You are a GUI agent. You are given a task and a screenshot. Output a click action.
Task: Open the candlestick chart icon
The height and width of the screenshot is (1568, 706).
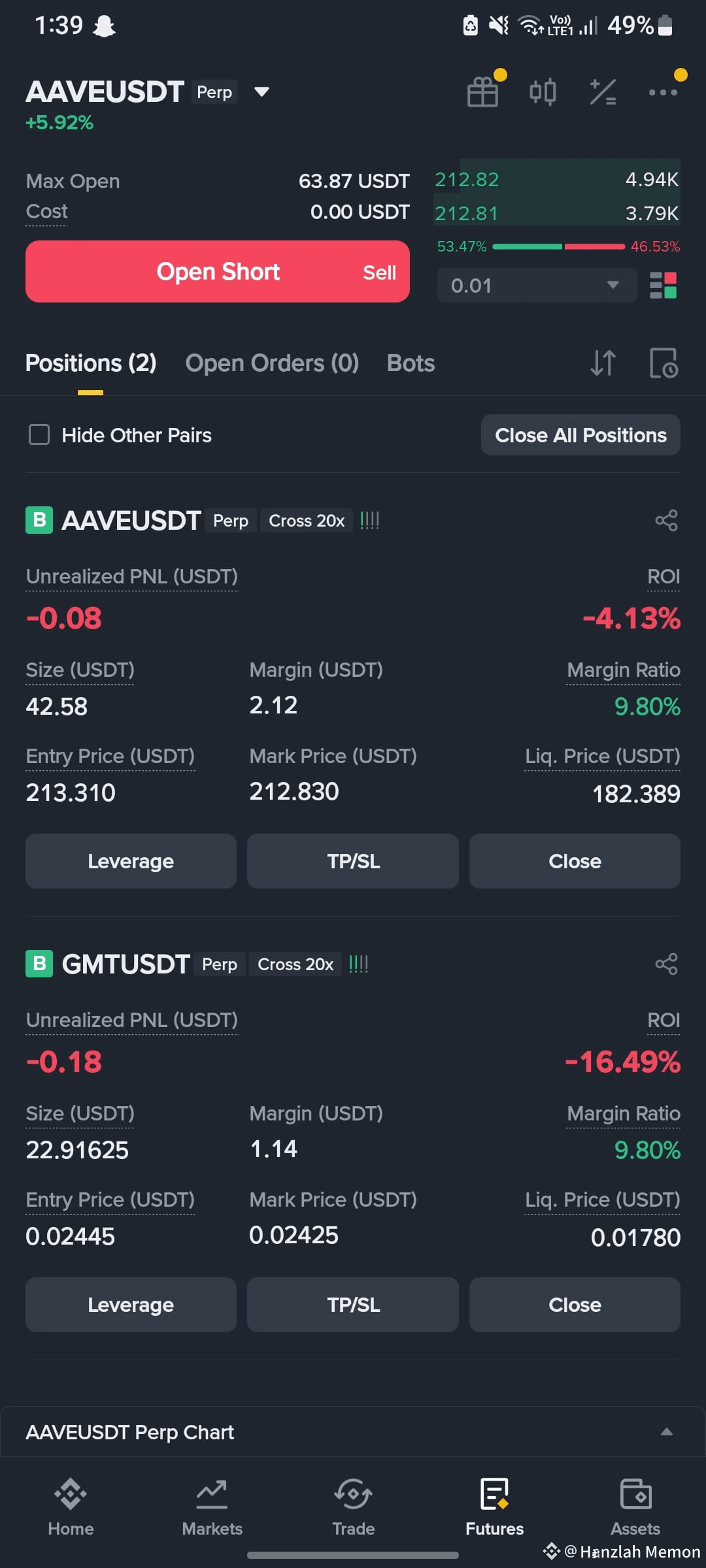tap(543, 91)
